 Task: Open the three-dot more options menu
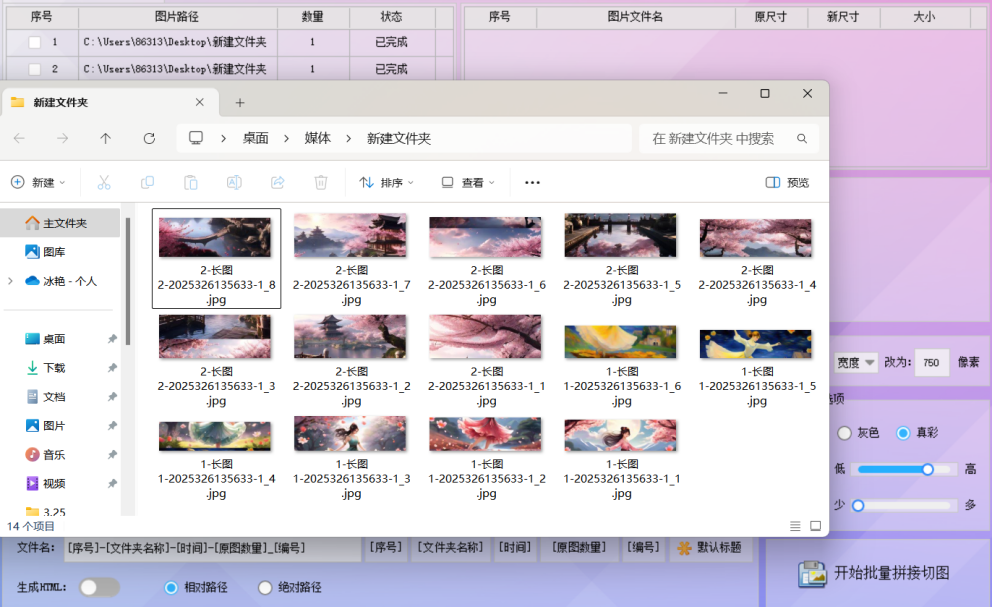pos(532,182)
